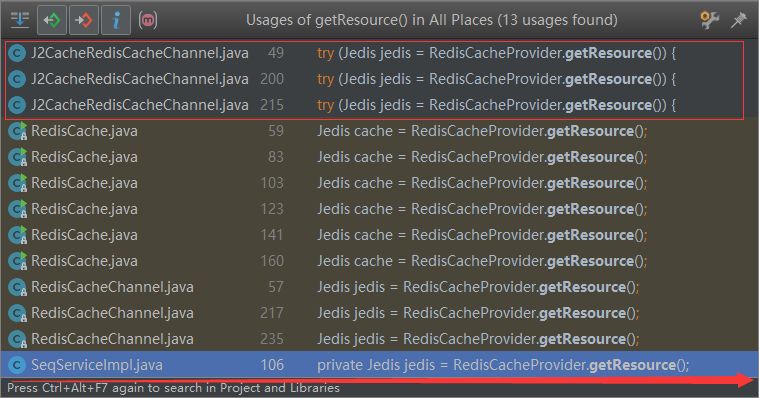Click class icon of RedisCacheChannel.java line 57
This screenshot has height=398, width=759.
(17, 287)
